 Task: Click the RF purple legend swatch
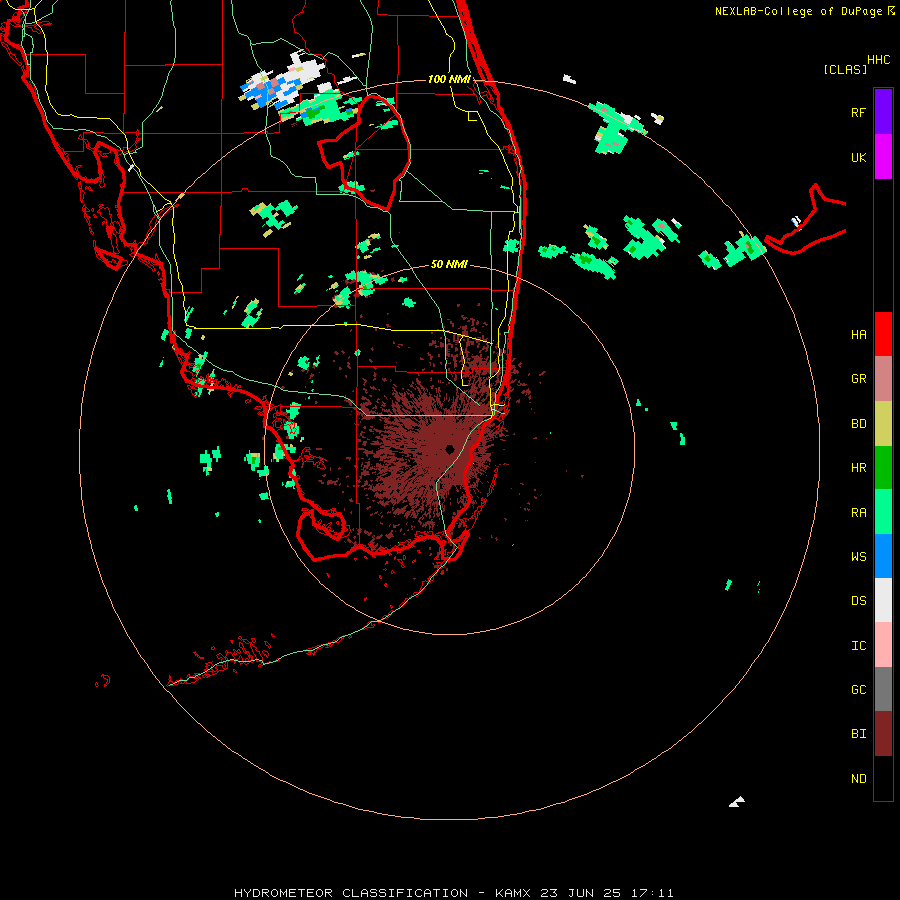click(883, 112)
